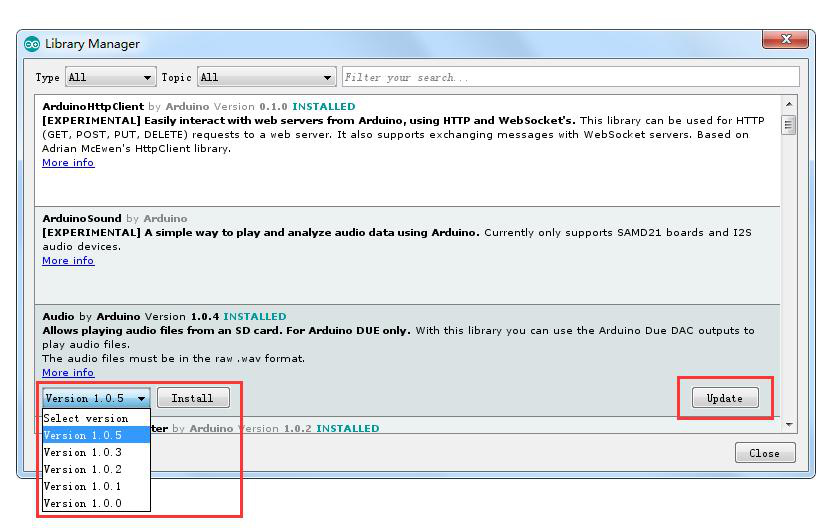Pick Version 1.0.2 from the list
Screen dimensions: 836x528
click(96, 469)
